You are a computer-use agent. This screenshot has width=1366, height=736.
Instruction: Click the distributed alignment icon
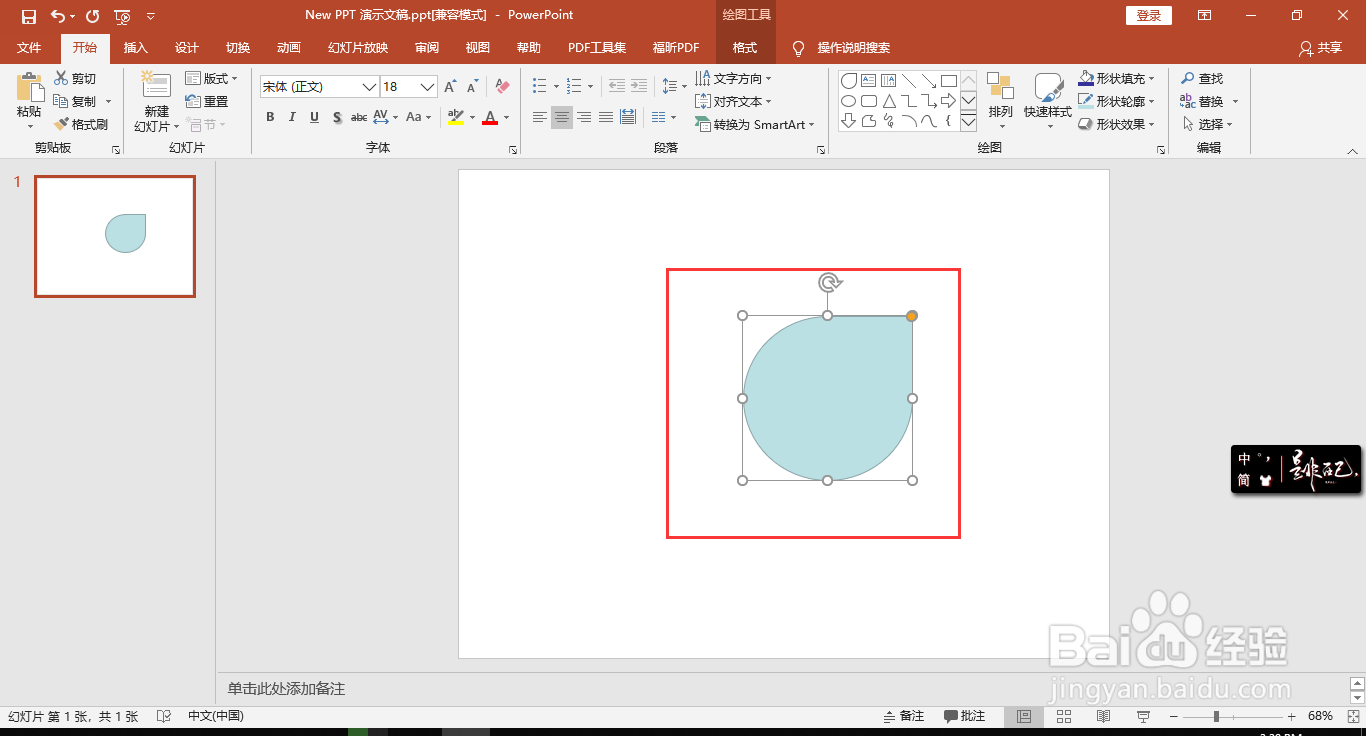click(x=628, y=118)
